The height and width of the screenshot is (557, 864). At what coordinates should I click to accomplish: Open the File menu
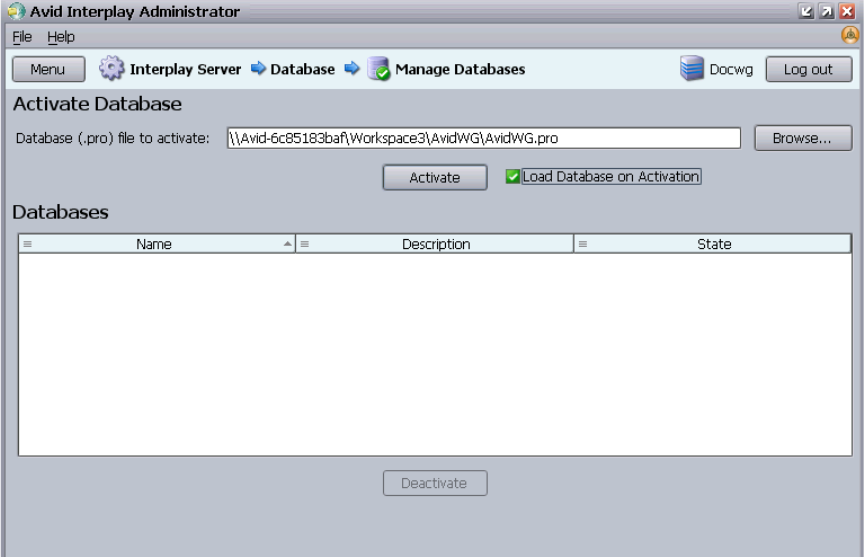coord(22,37)
